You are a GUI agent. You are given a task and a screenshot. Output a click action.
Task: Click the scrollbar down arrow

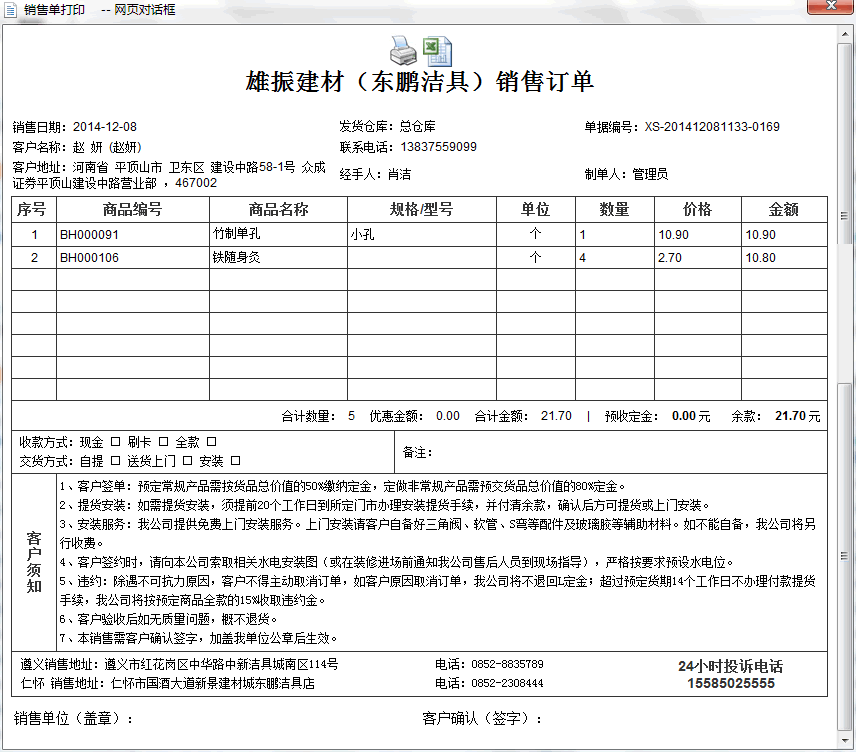click(x=845, y=741)
